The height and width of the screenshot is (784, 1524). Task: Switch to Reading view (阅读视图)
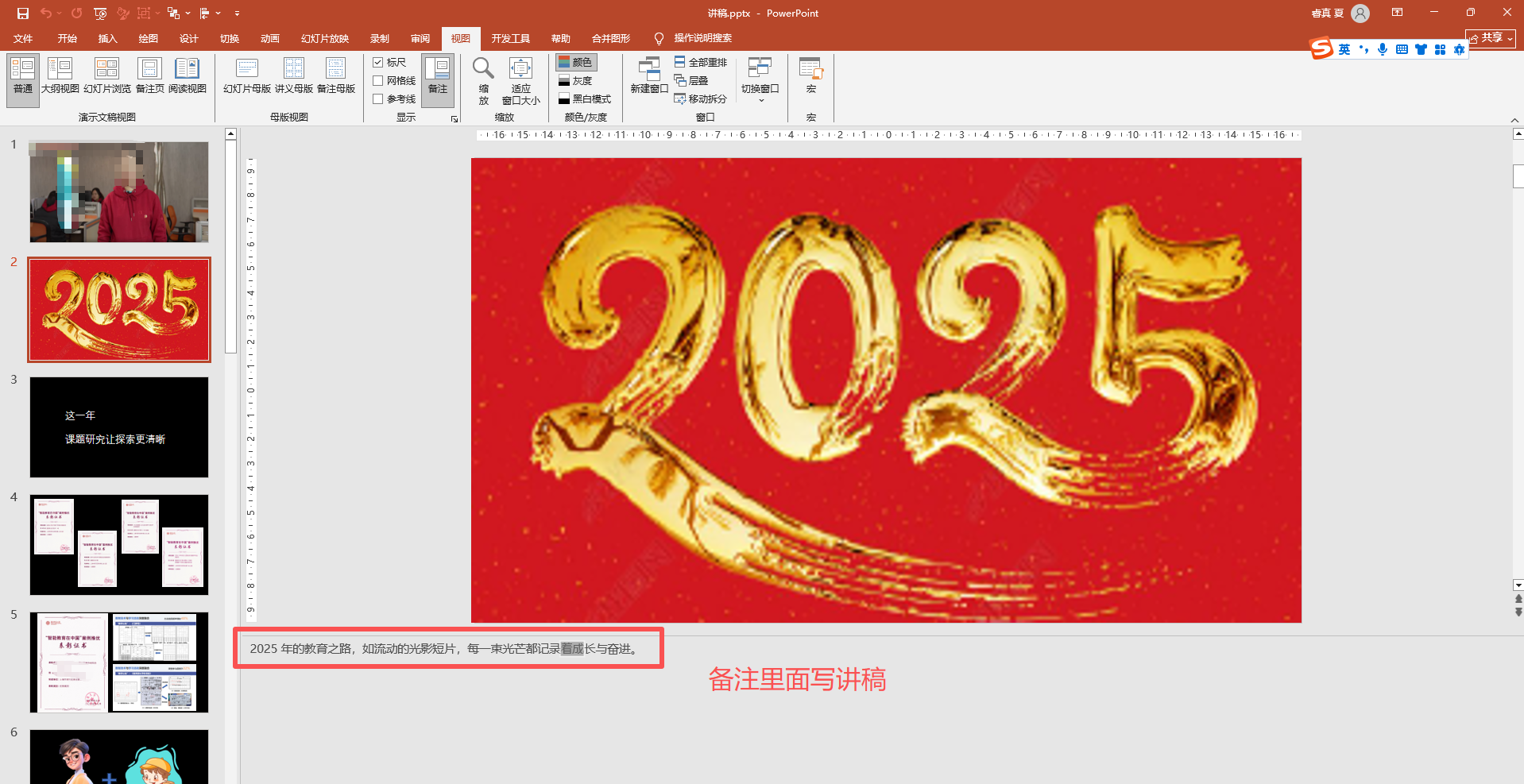(x=188, y=76)
